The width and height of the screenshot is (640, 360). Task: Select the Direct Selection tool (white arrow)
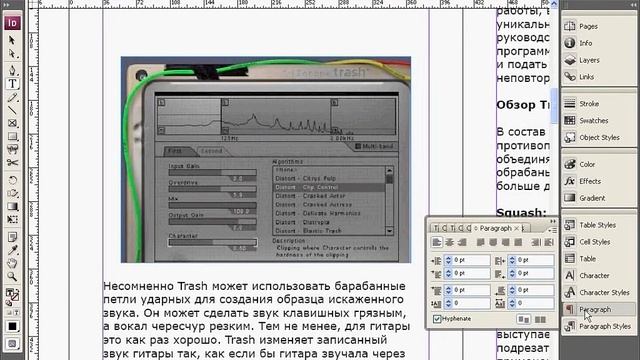(x=12, y=54)
